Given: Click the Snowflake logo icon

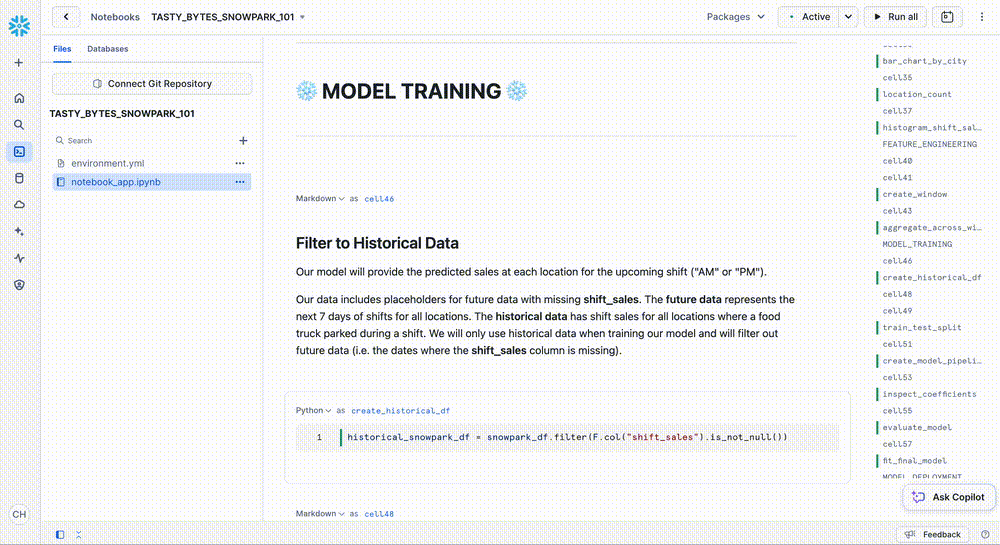Looking at the screenshot, I should [19, 25].
